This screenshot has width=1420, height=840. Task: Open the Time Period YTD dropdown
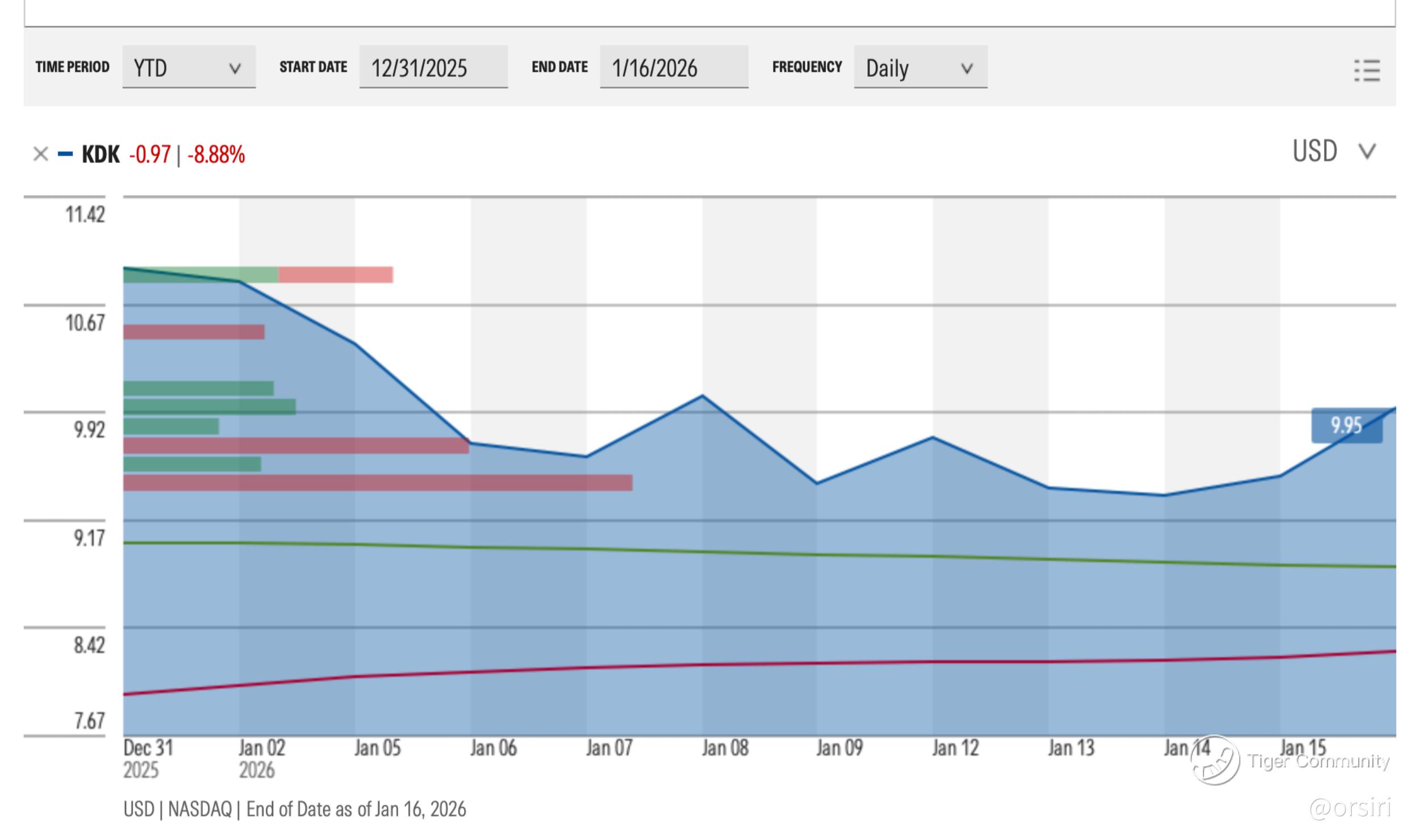point(189,68)
